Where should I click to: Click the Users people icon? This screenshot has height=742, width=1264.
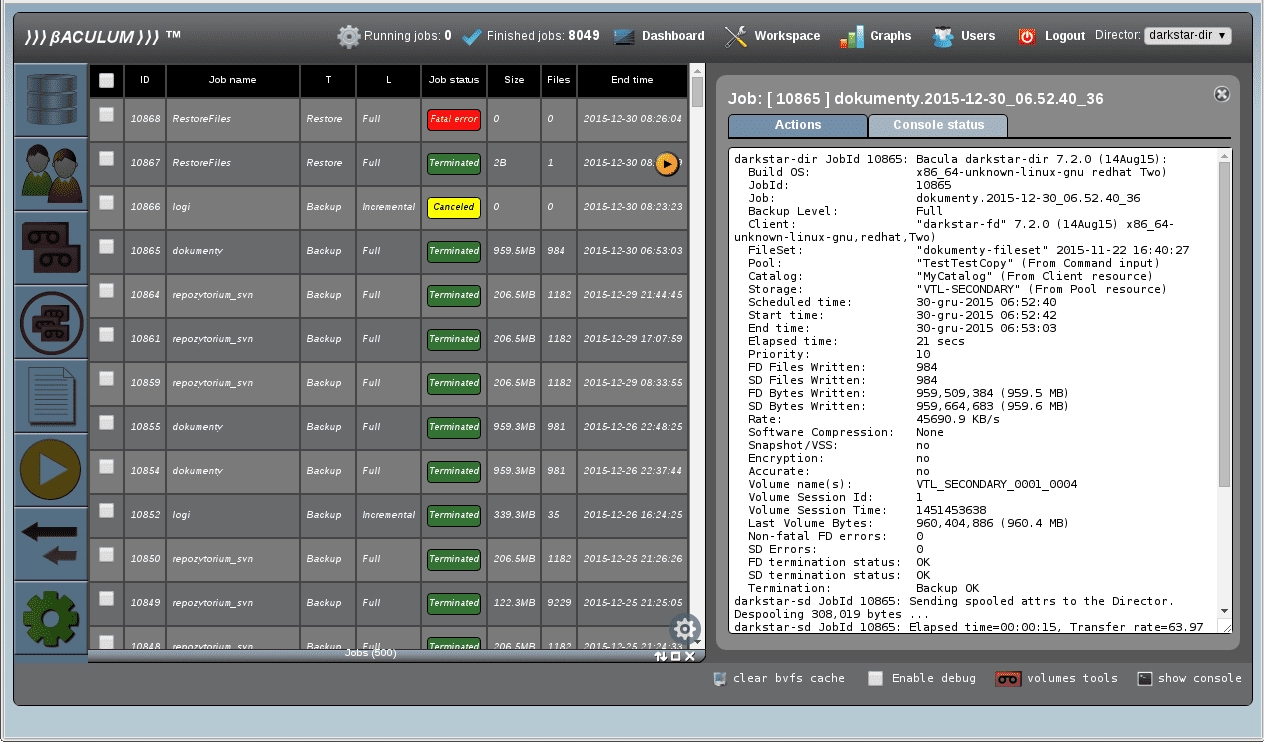pyautogui.click(x=943, y=36)
